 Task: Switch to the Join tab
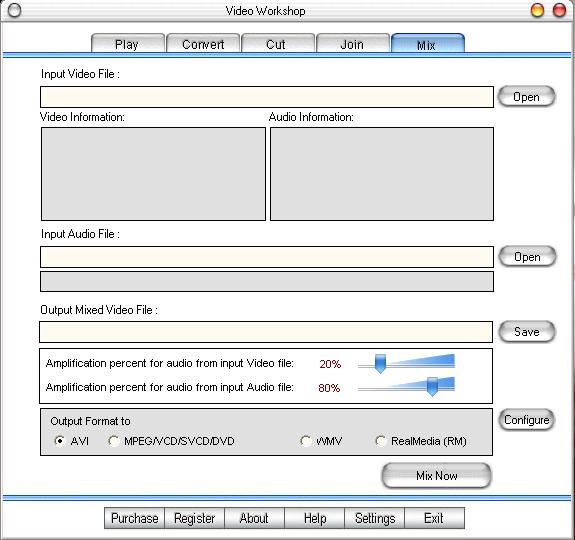pyautogui.click(x=353, y=43)
